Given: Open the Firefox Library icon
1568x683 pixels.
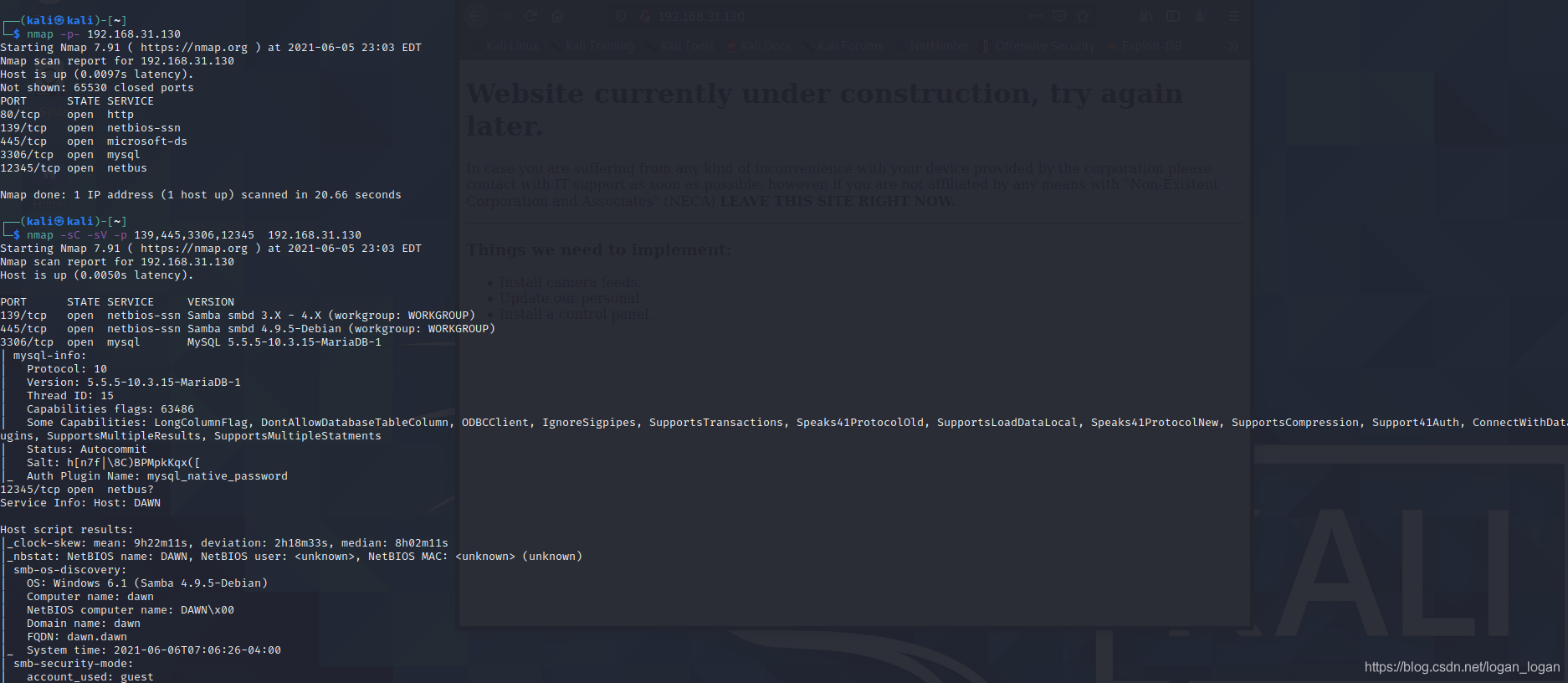Looking at the screenshot, I should coord(1147,16).
